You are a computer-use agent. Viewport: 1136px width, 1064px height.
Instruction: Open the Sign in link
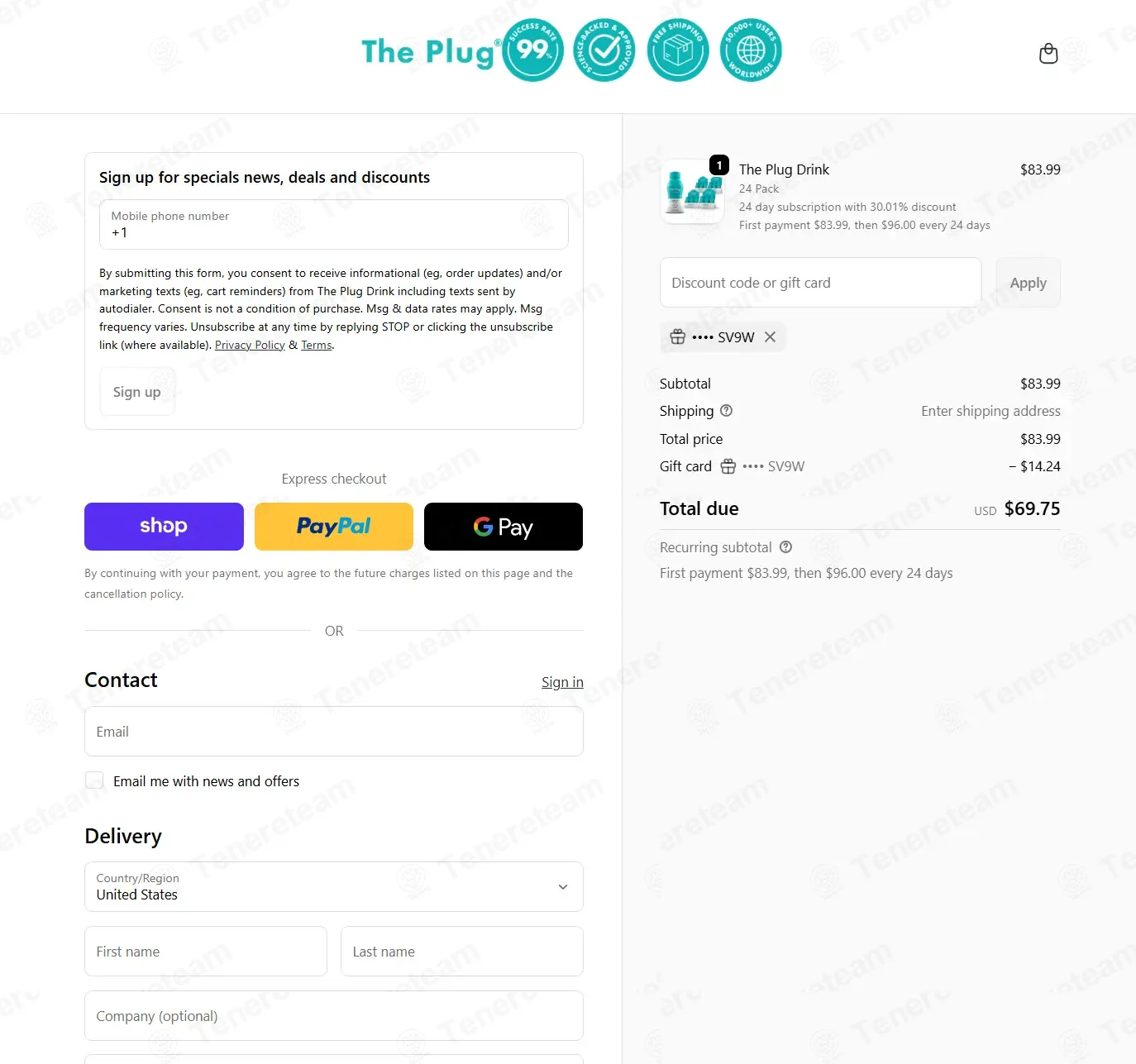(x=562, y=682)
